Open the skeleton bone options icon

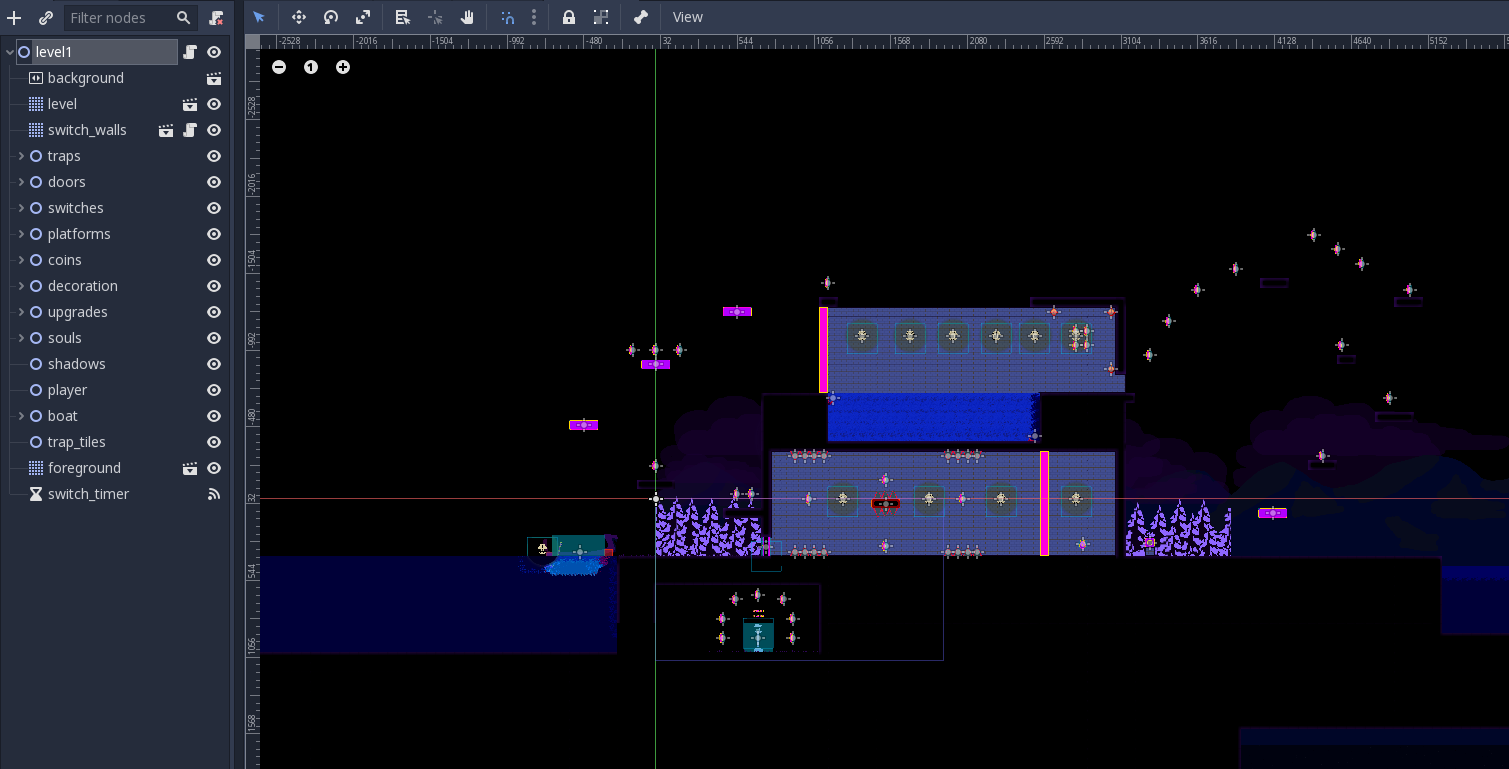click(x=641, y=17)
